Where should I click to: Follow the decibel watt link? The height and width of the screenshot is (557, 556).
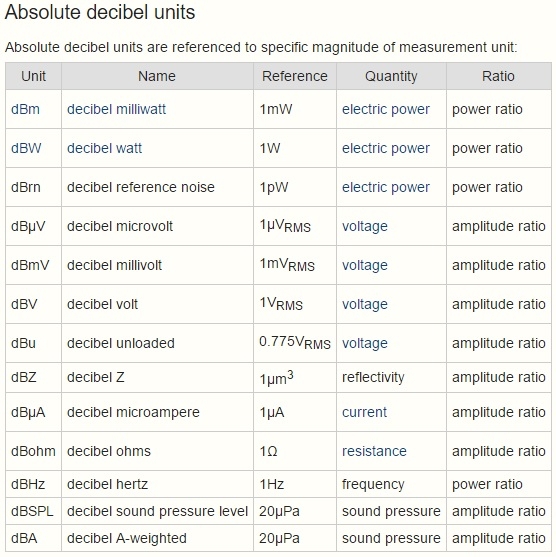(104, 148)
